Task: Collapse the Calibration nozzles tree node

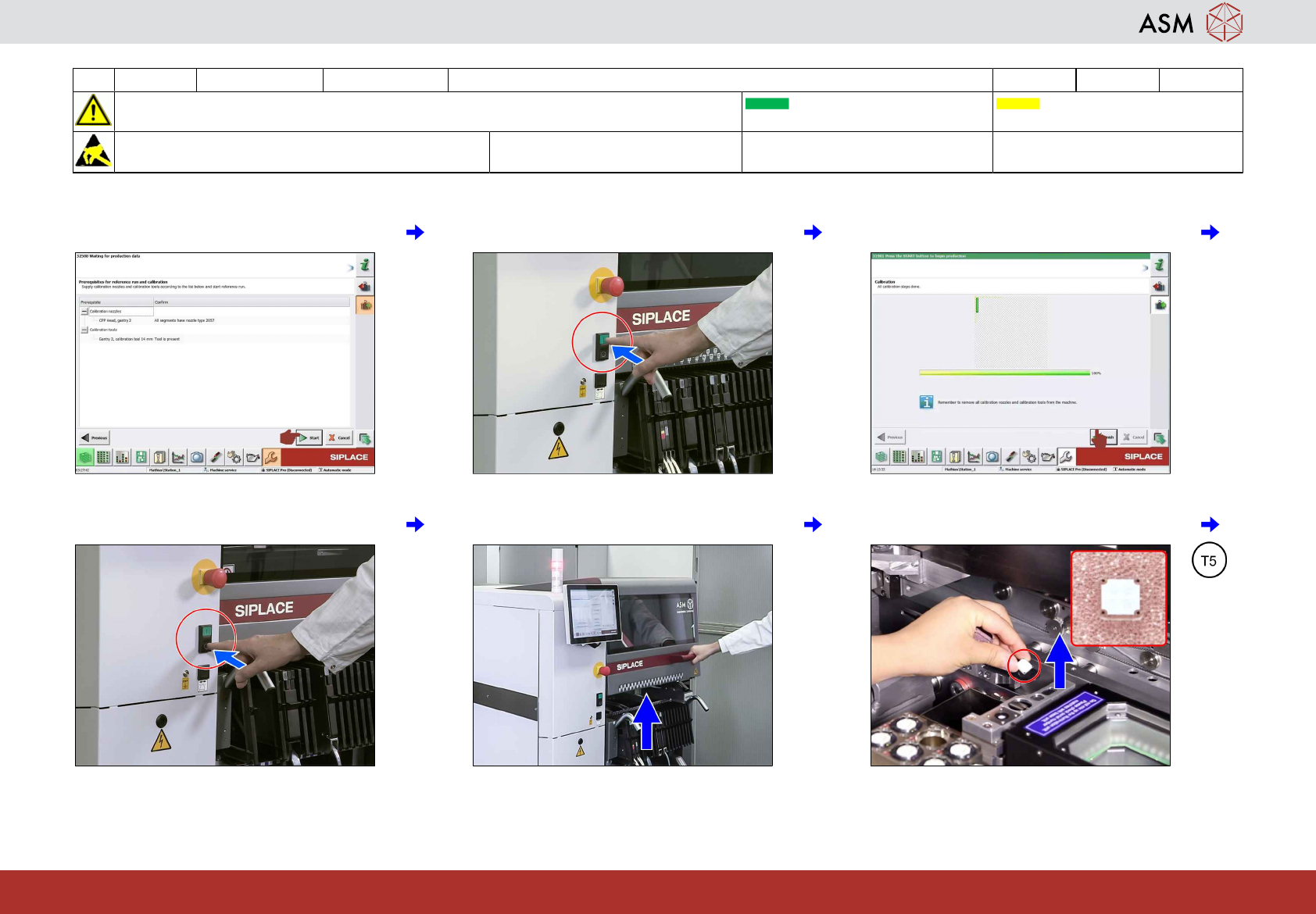Action: pyautogui.click(x=84, y=311)
